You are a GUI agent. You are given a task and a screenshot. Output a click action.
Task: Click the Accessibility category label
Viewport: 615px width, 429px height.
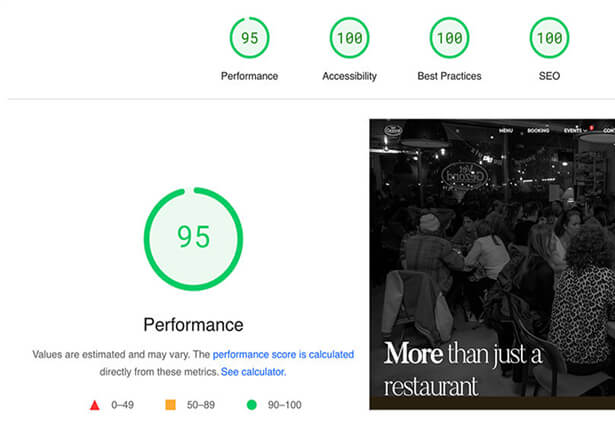click(349, 76)
